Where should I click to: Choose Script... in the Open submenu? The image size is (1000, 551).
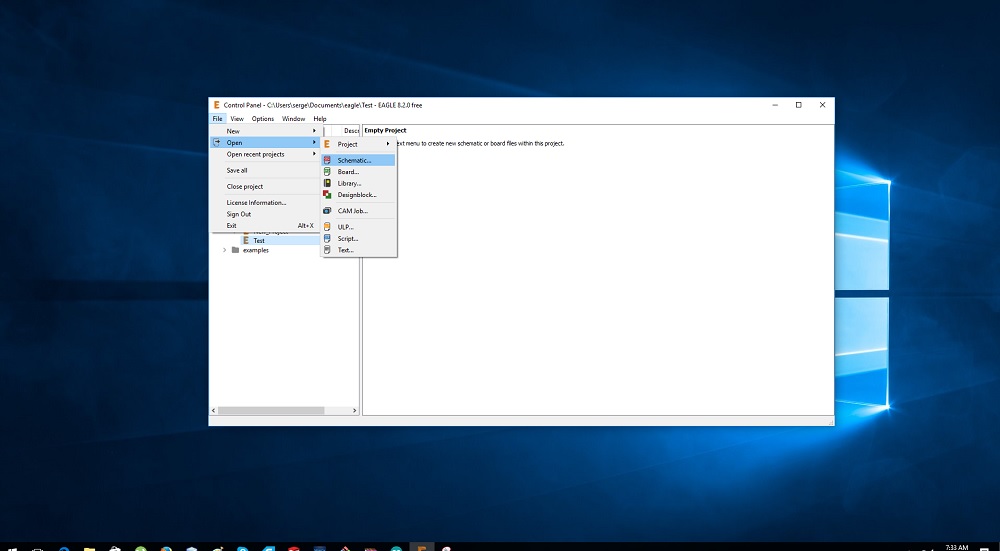click(358, 239)
